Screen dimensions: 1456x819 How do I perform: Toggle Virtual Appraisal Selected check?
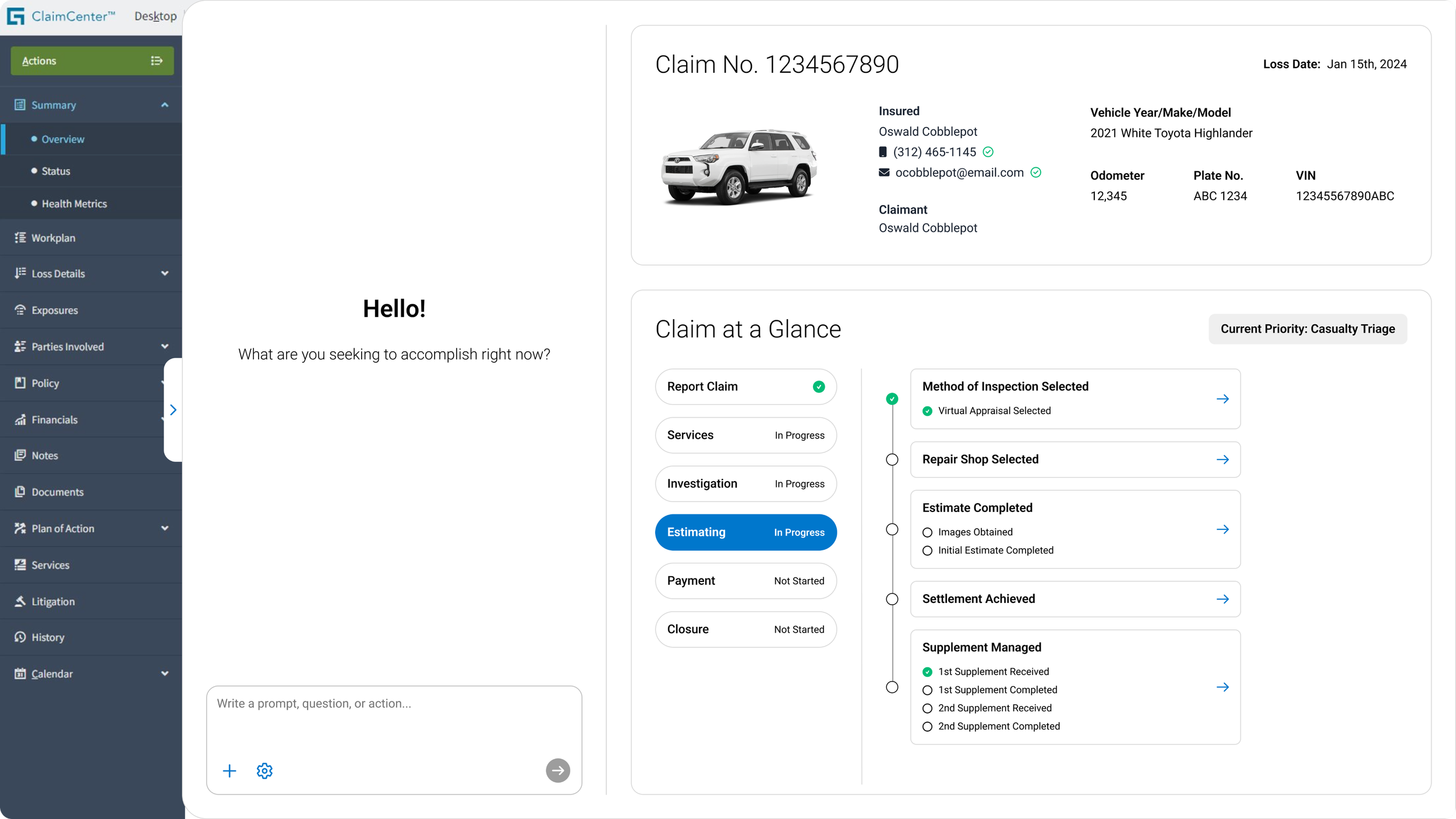point(927,411)
